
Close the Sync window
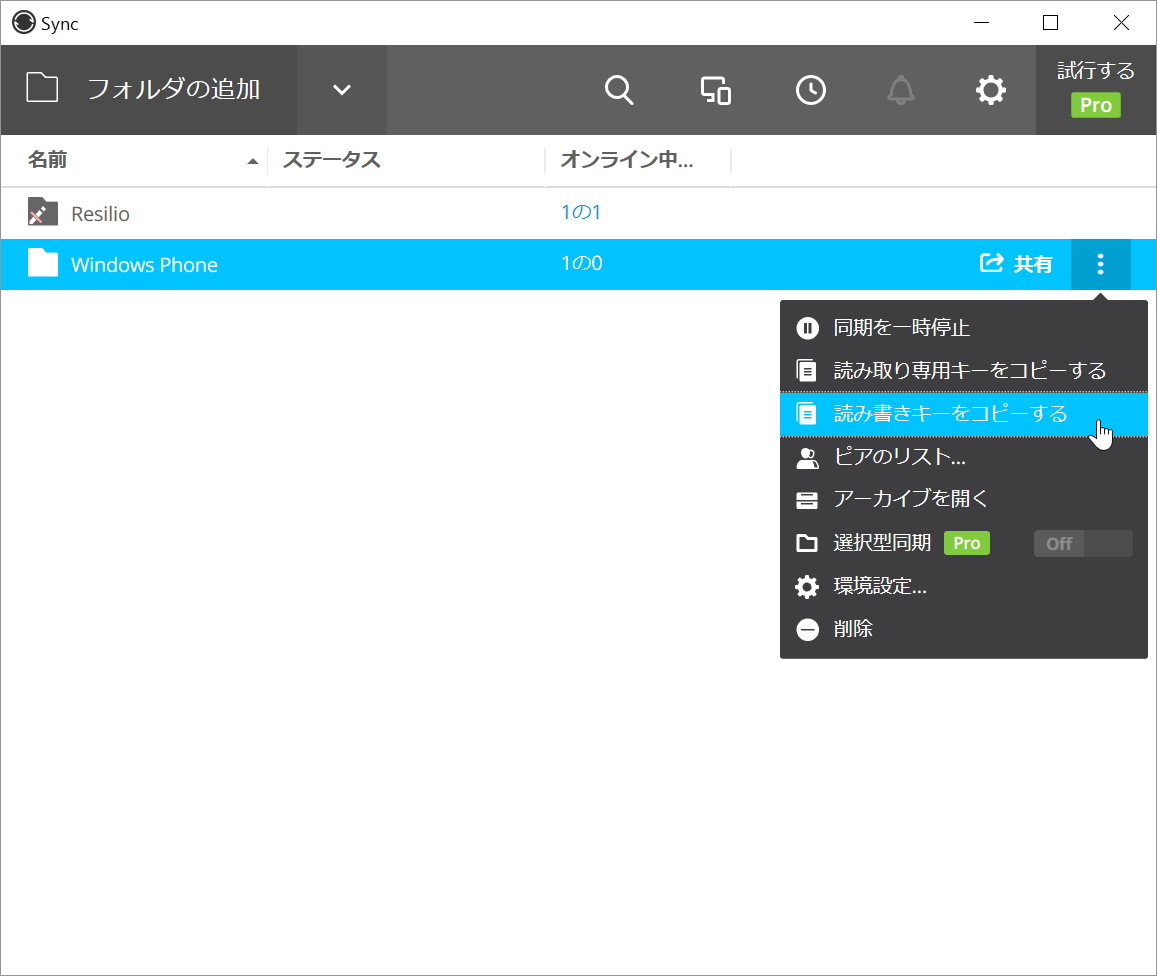(x=1121, y=23)
